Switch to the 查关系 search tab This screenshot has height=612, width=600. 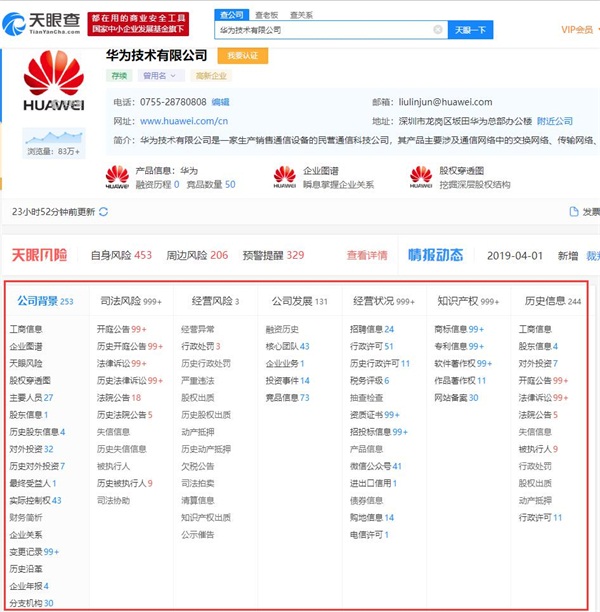click(x=301, y=15)
